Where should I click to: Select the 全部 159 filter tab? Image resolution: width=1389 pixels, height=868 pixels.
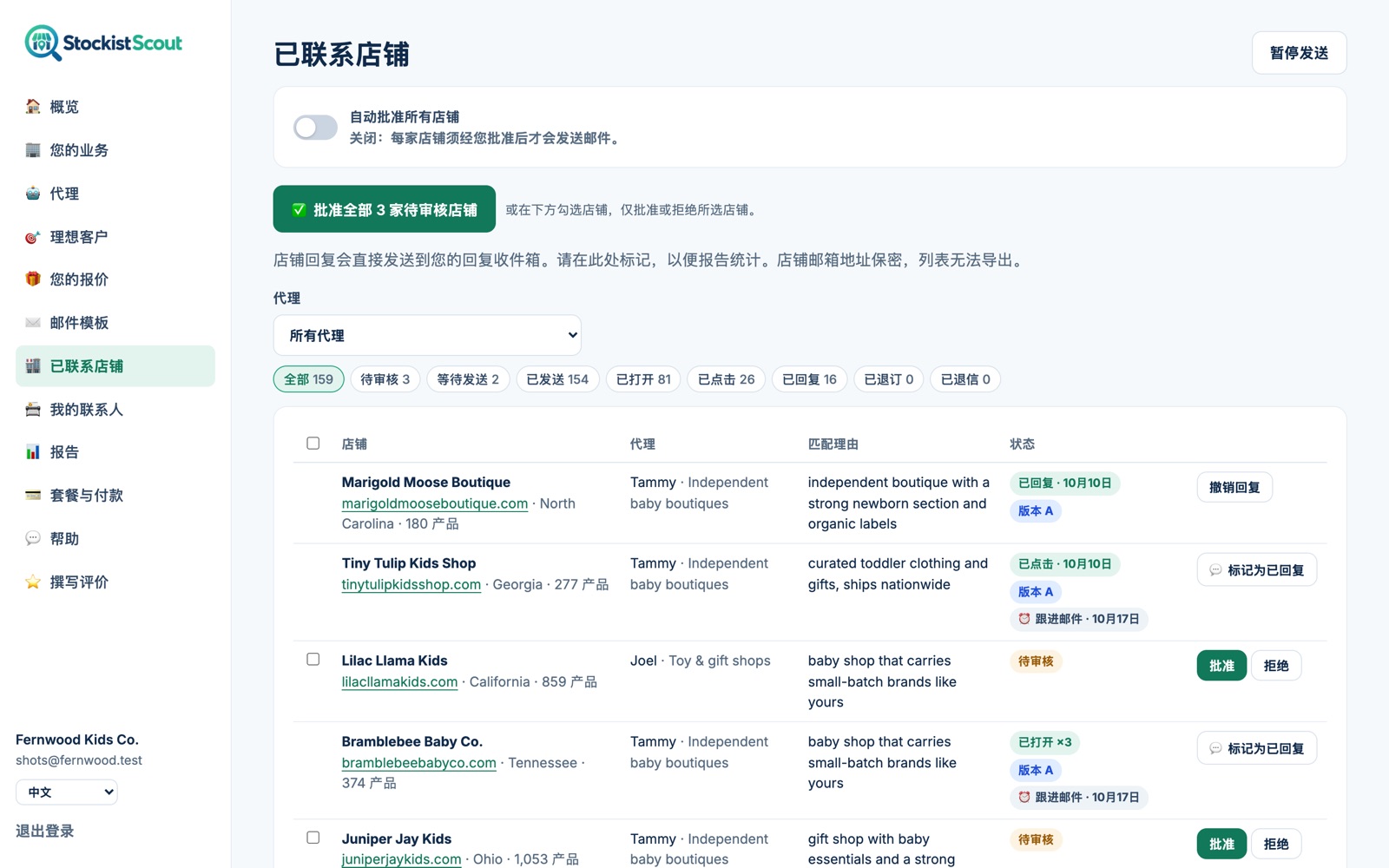tap(309, 379)
